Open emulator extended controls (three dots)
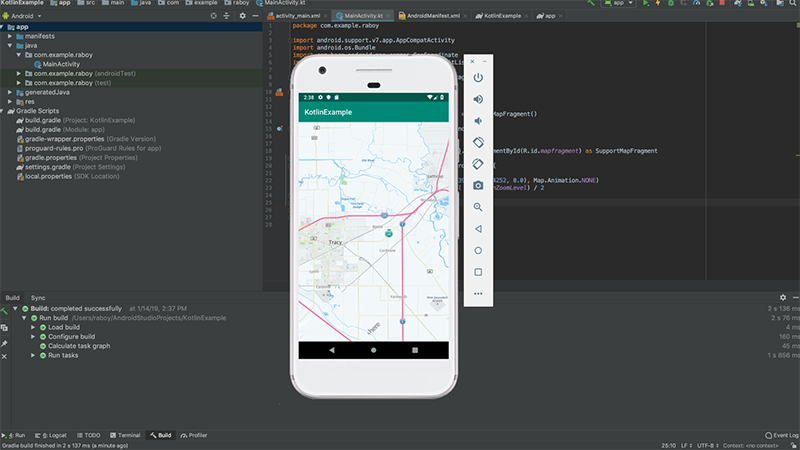 click(x=478, y=293)
